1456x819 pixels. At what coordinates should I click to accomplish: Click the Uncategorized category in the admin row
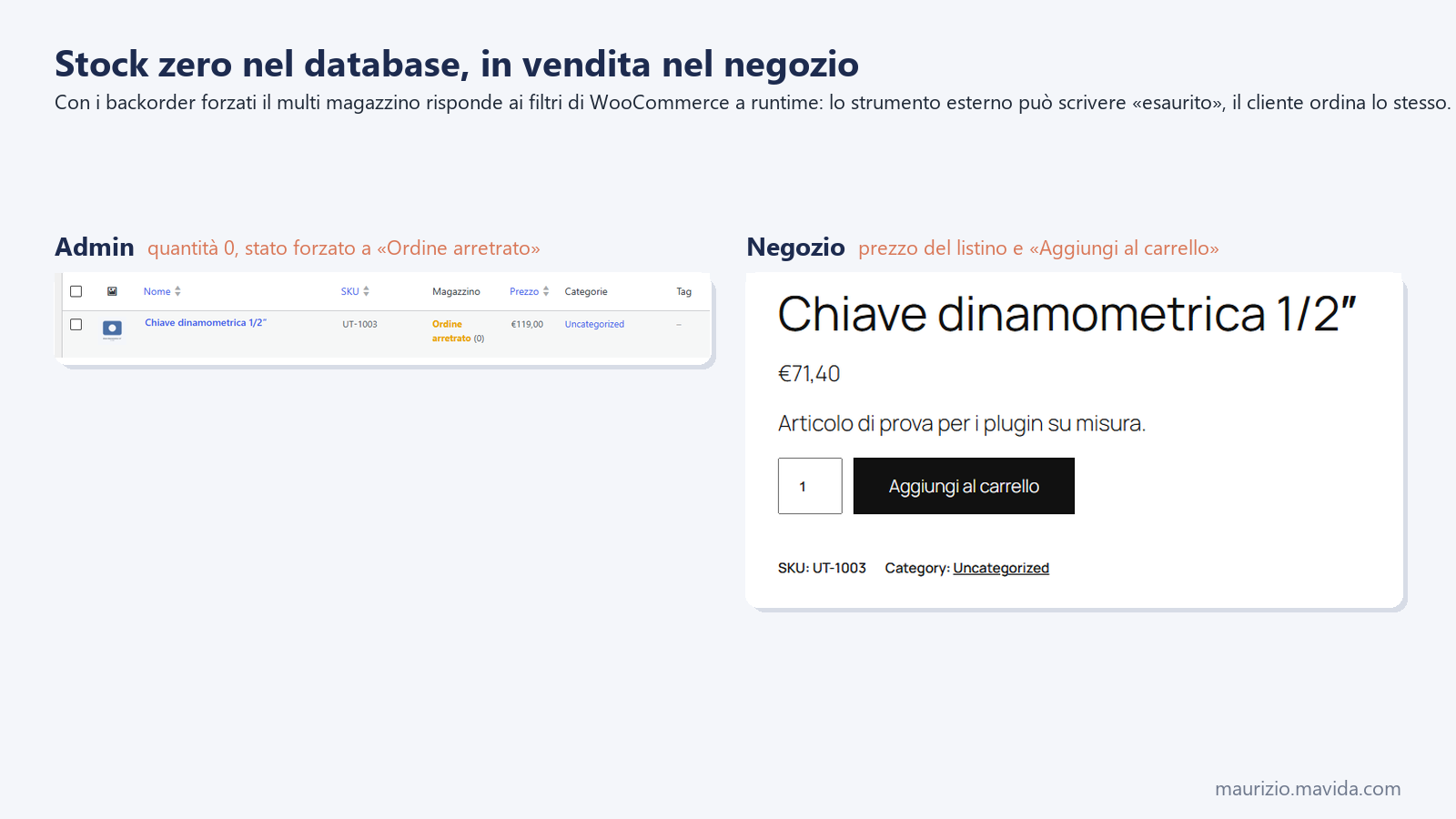[594, 324]
